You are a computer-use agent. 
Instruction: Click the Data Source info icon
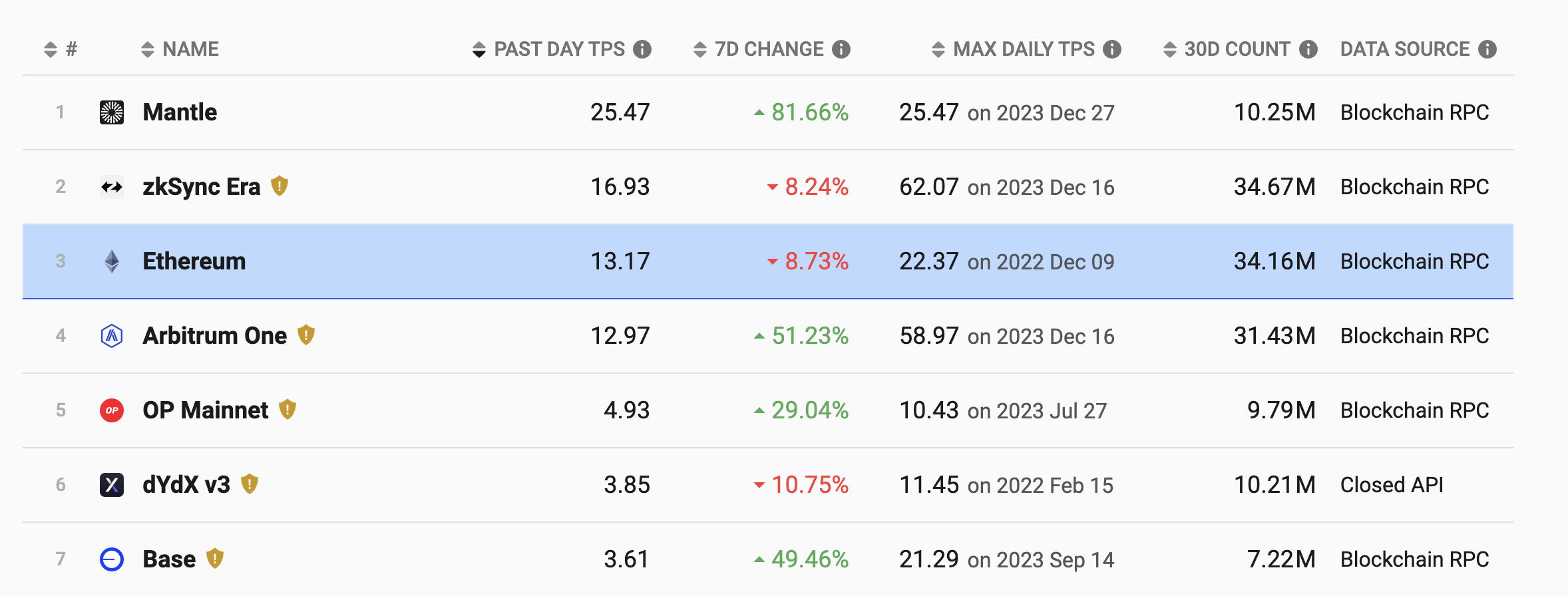(x=1487, y=49)
